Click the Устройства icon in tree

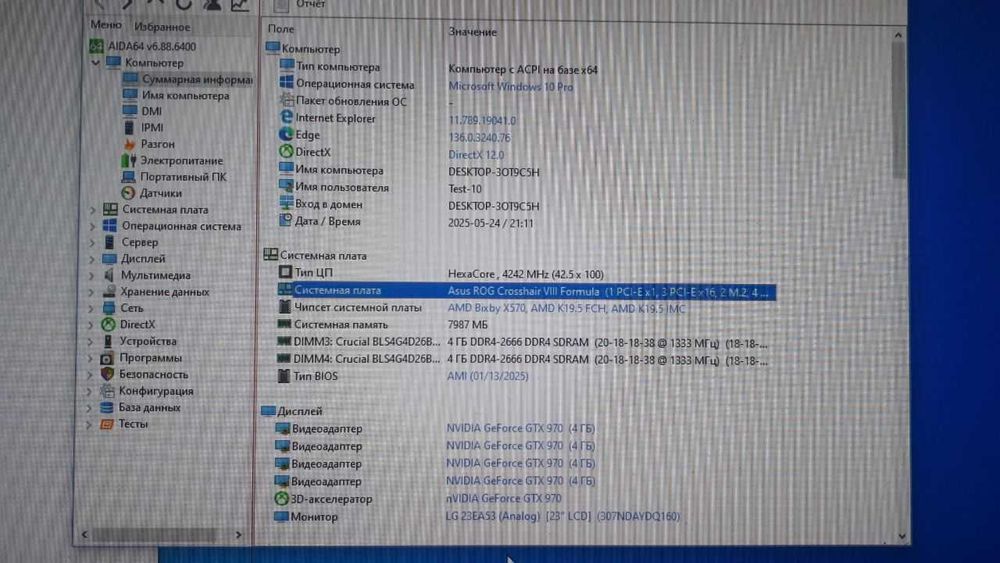point(108,341)
